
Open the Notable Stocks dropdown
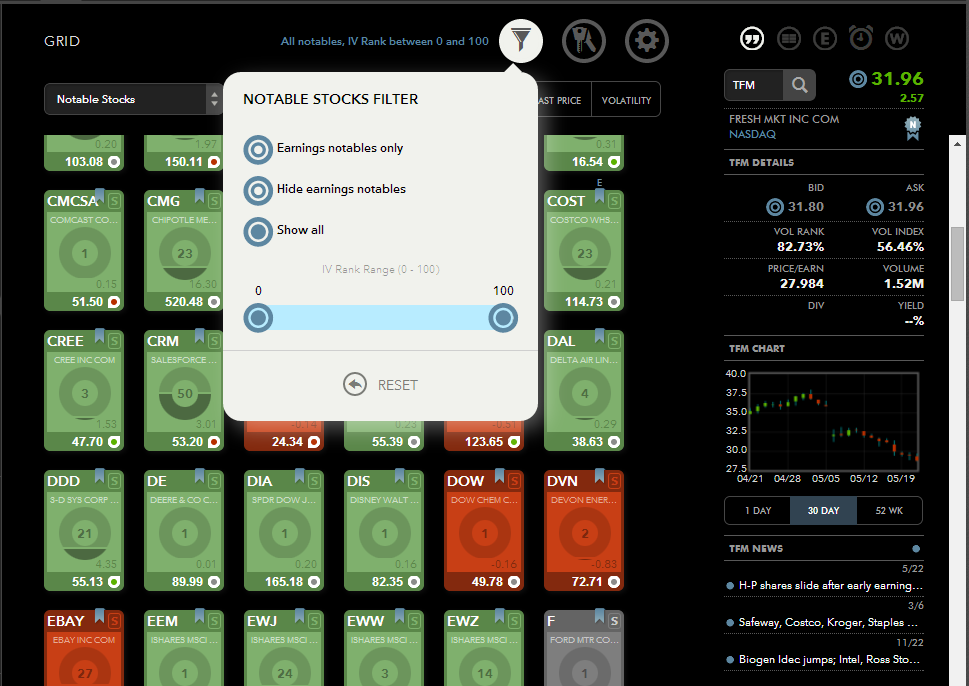point(133,99)
